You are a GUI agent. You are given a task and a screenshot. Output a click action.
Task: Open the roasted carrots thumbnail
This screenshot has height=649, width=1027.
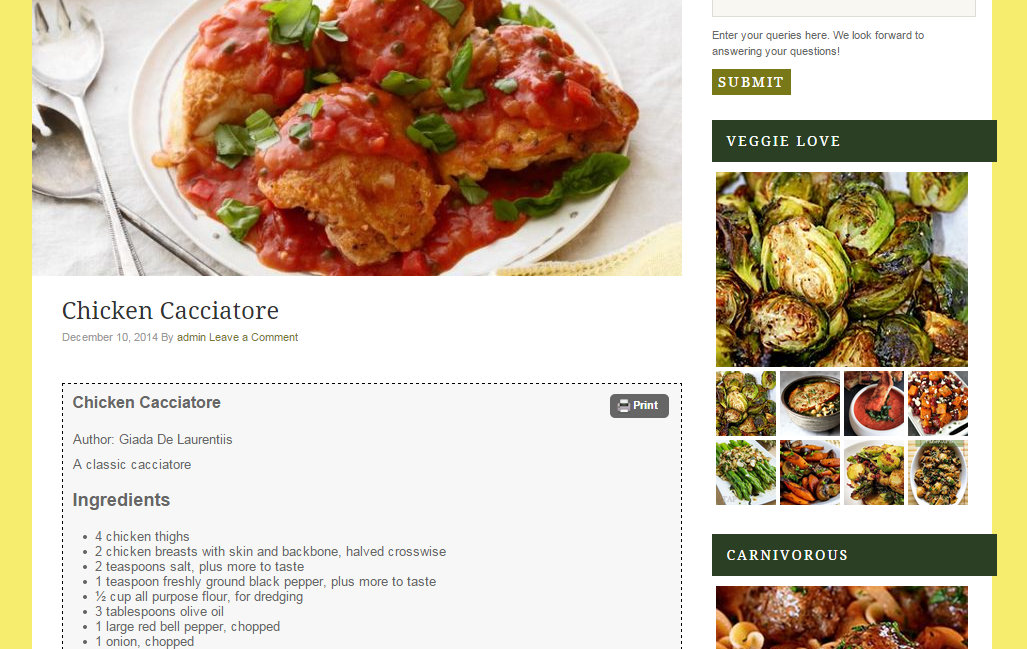810,472
